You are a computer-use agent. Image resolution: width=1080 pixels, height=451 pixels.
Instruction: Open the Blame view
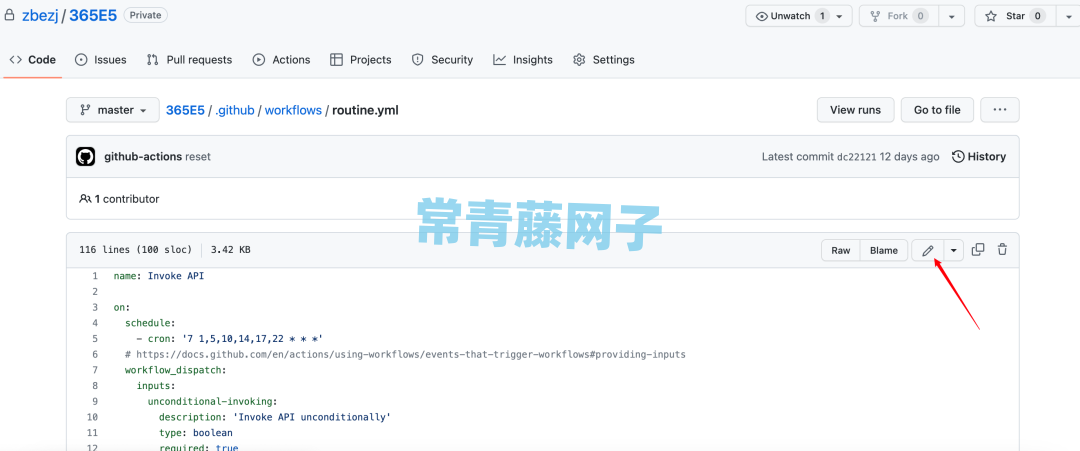pos(883,251)
